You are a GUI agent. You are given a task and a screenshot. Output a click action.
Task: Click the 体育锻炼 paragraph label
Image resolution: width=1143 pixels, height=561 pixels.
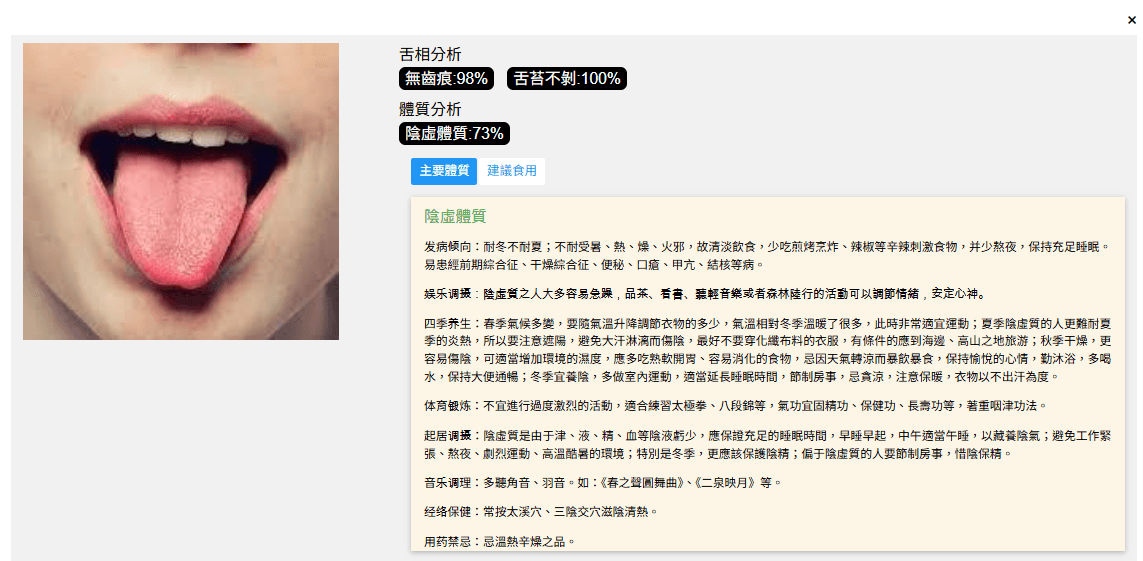(x=450, y=405)
